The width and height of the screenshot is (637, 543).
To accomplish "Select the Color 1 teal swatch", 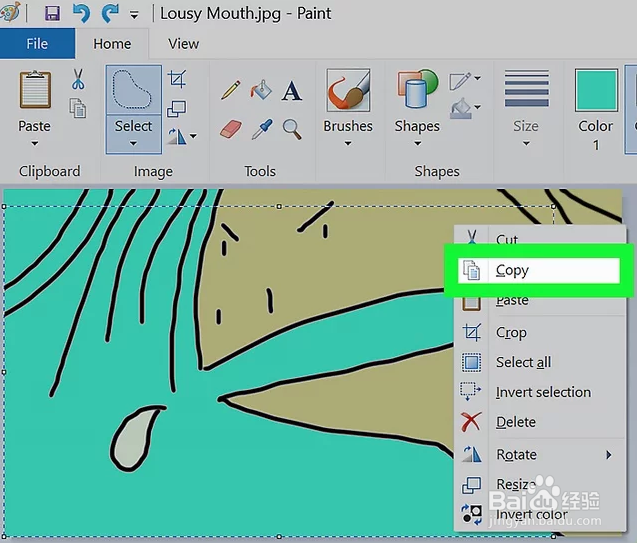I will (x=596, y=90).
